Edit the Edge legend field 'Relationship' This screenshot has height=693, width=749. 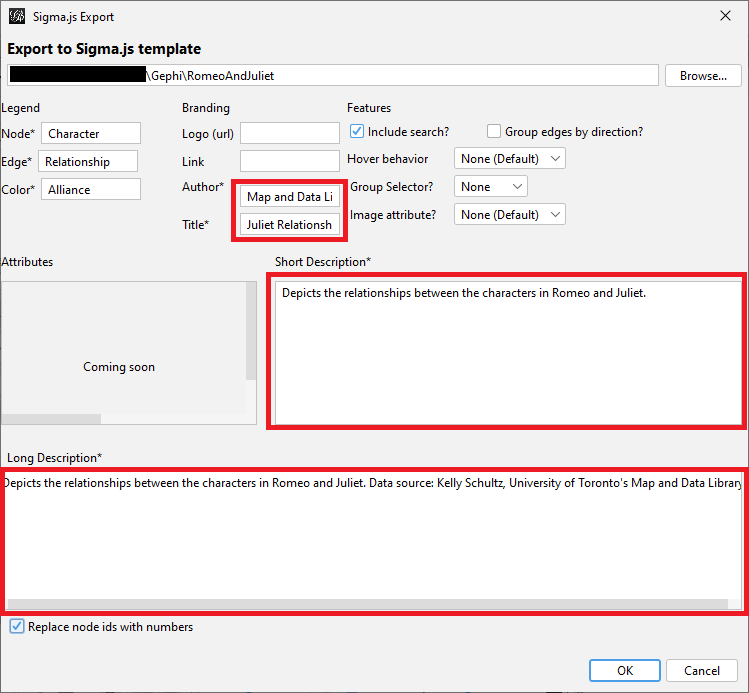tap(88, 161)
